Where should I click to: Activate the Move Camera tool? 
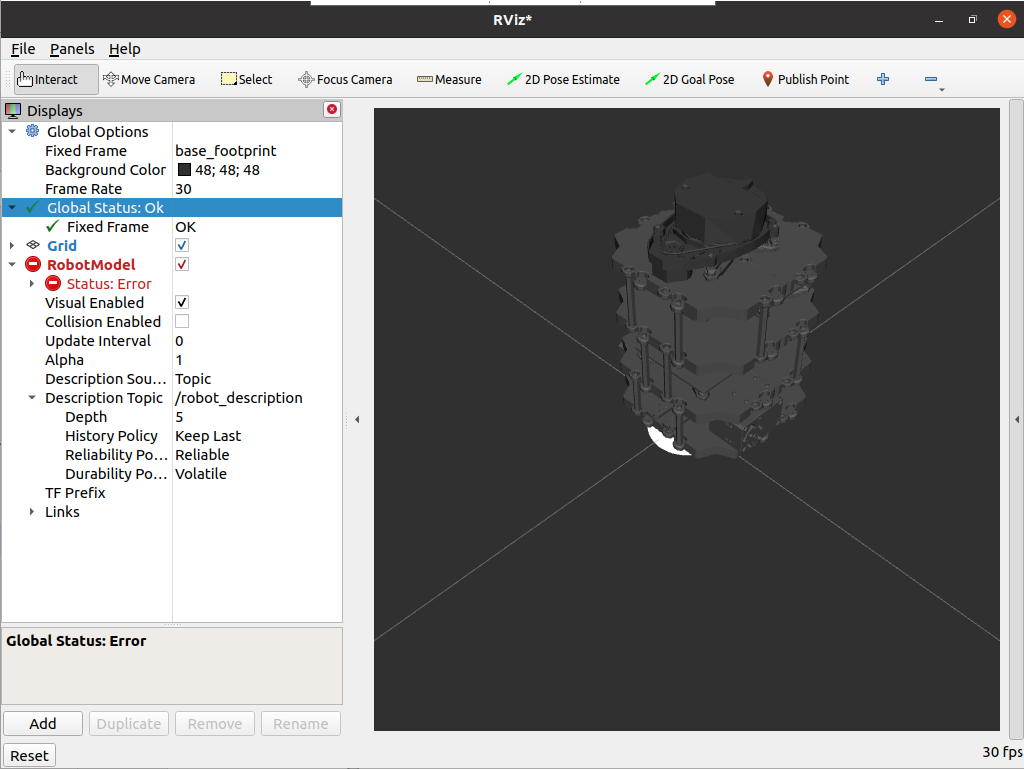[x=149, y=79]
